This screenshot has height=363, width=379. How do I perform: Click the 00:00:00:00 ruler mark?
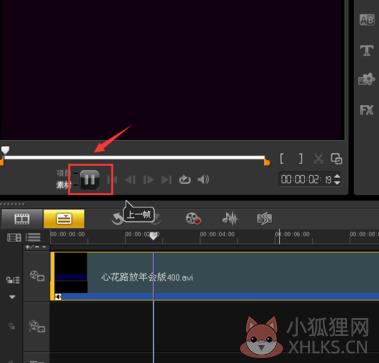click(68, 235)
